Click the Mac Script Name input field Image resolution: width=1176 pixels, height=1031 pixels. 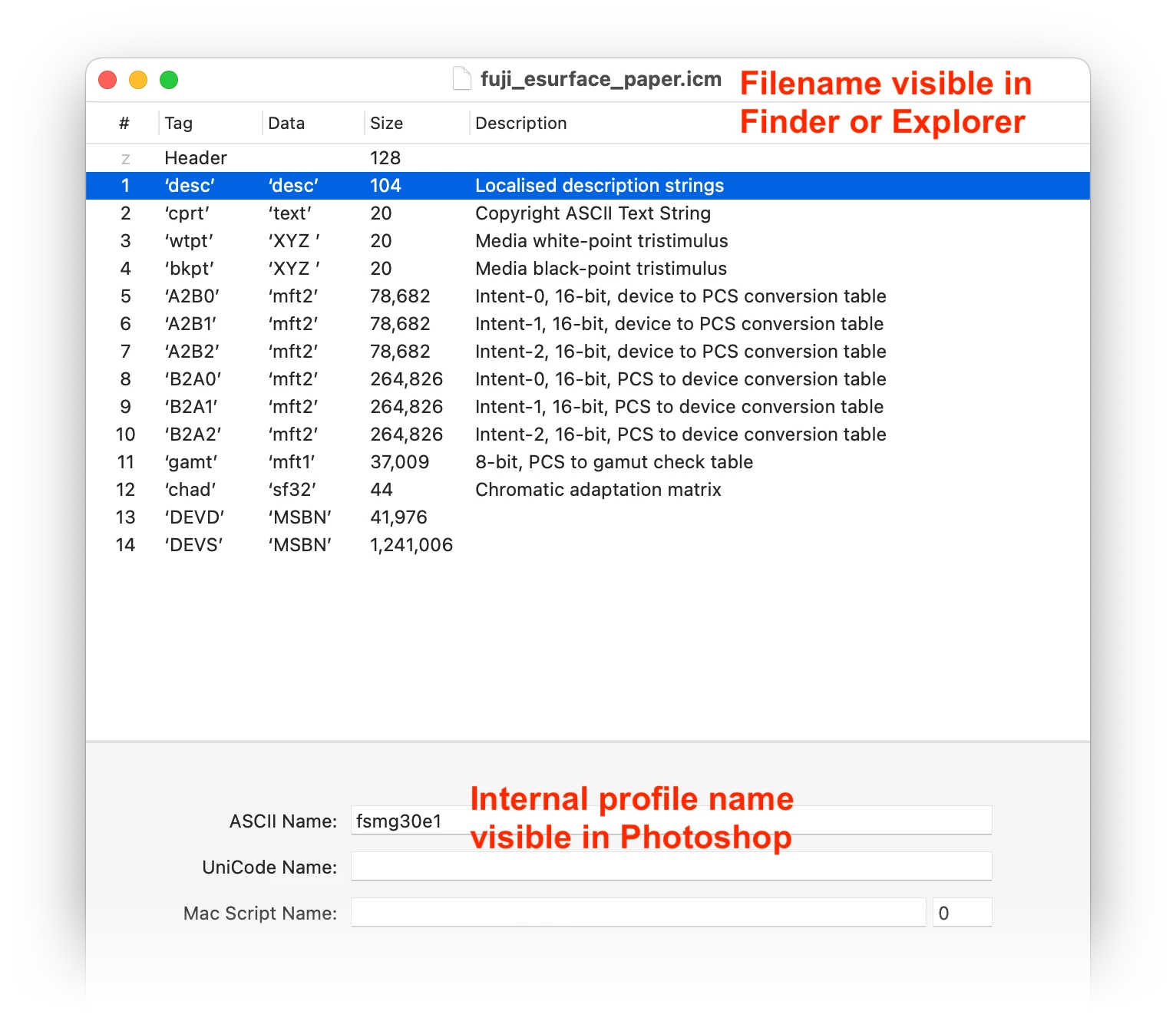click(639, 913)
